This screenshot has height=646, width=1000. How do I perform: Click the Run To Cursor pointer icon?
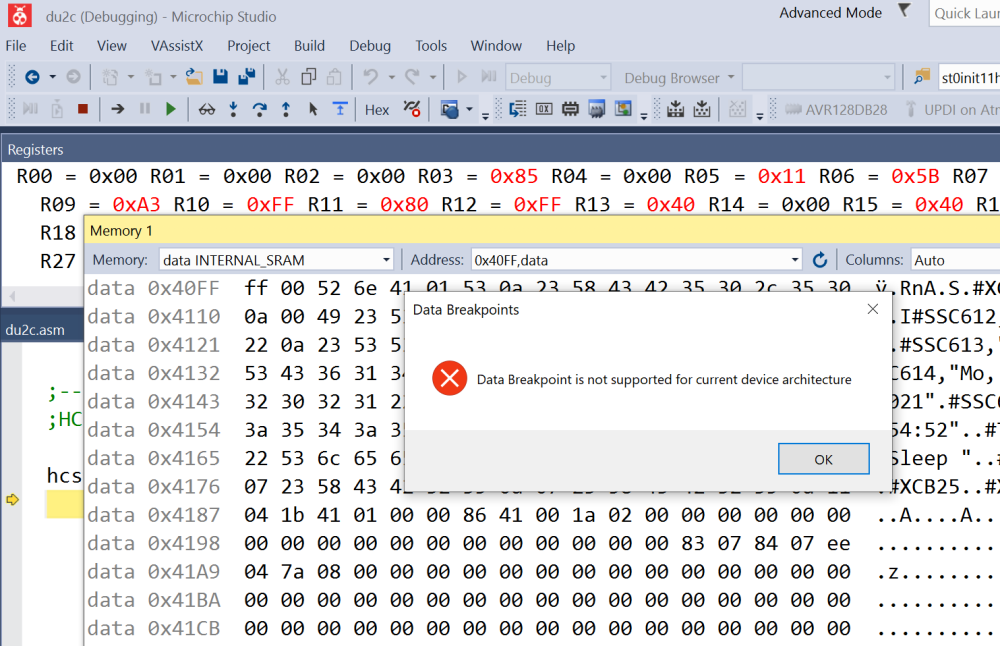(x=312, y=109)
